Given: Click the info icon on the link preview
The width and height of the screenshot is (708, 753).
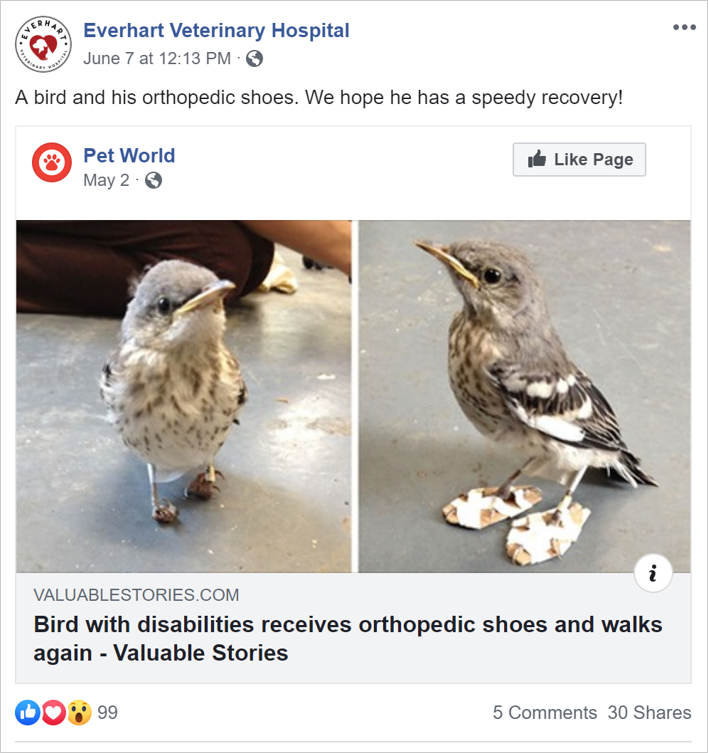Looking at the screenshot, I should pos(653,573).
